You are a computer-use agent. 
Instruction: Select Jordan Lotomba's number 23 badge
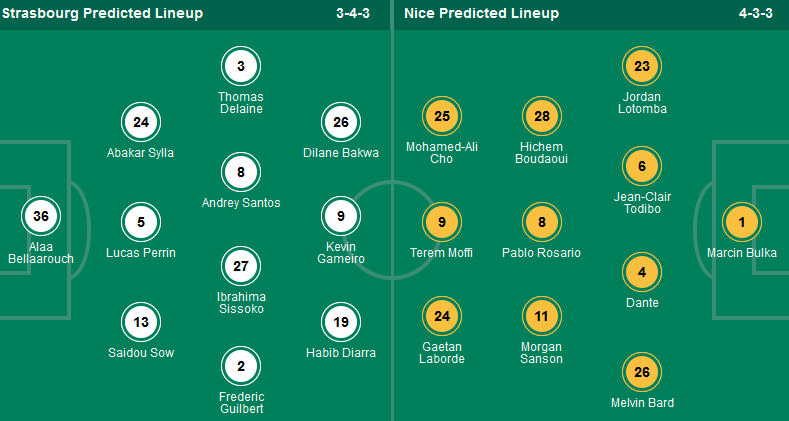[642, 67]
